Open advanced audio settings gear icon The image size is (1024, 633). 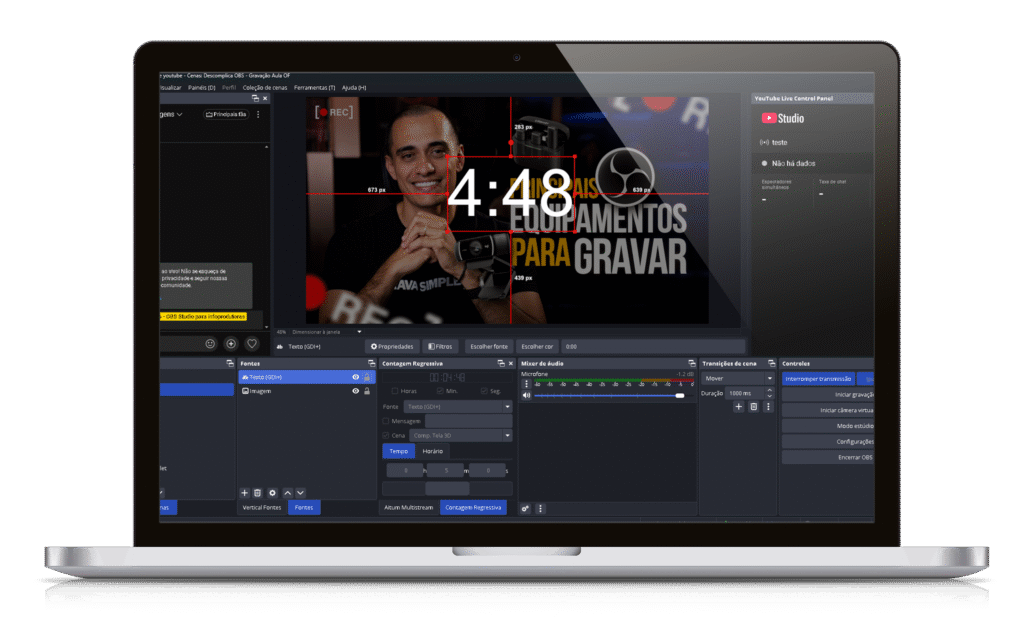pyautogui.click(x=526, y=508)
